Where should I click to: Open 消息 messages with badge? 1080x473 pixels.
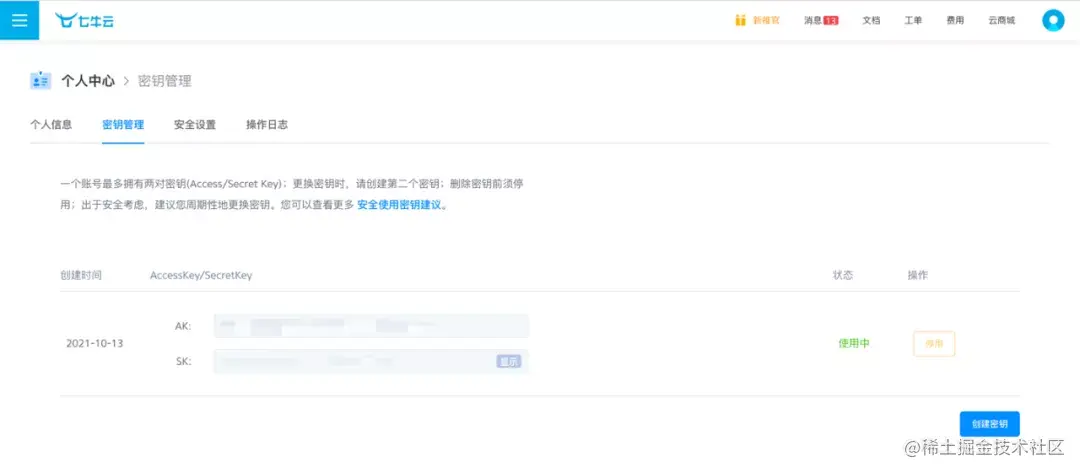[821, 21]
